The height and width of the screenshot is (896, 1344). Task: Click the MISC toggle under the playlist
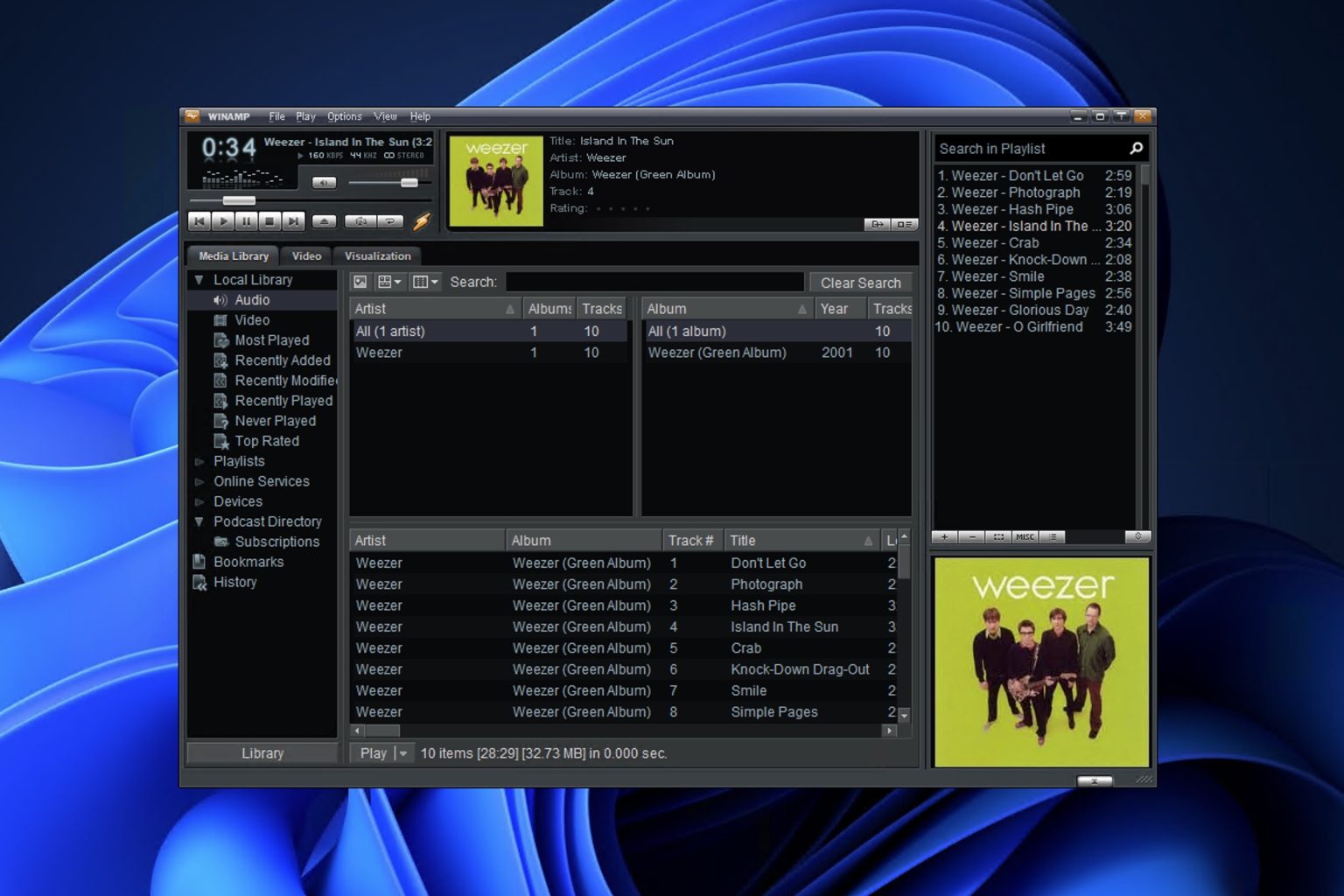coord(1025,536)
